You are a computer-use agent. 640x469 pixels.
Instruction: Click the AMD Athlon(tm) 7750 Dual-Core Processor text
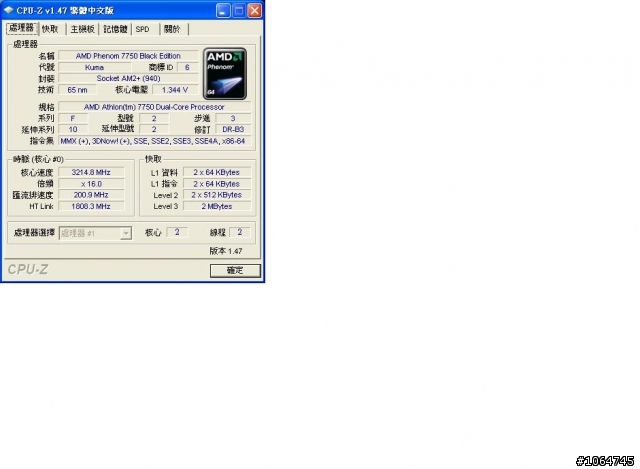coord(154,107)
